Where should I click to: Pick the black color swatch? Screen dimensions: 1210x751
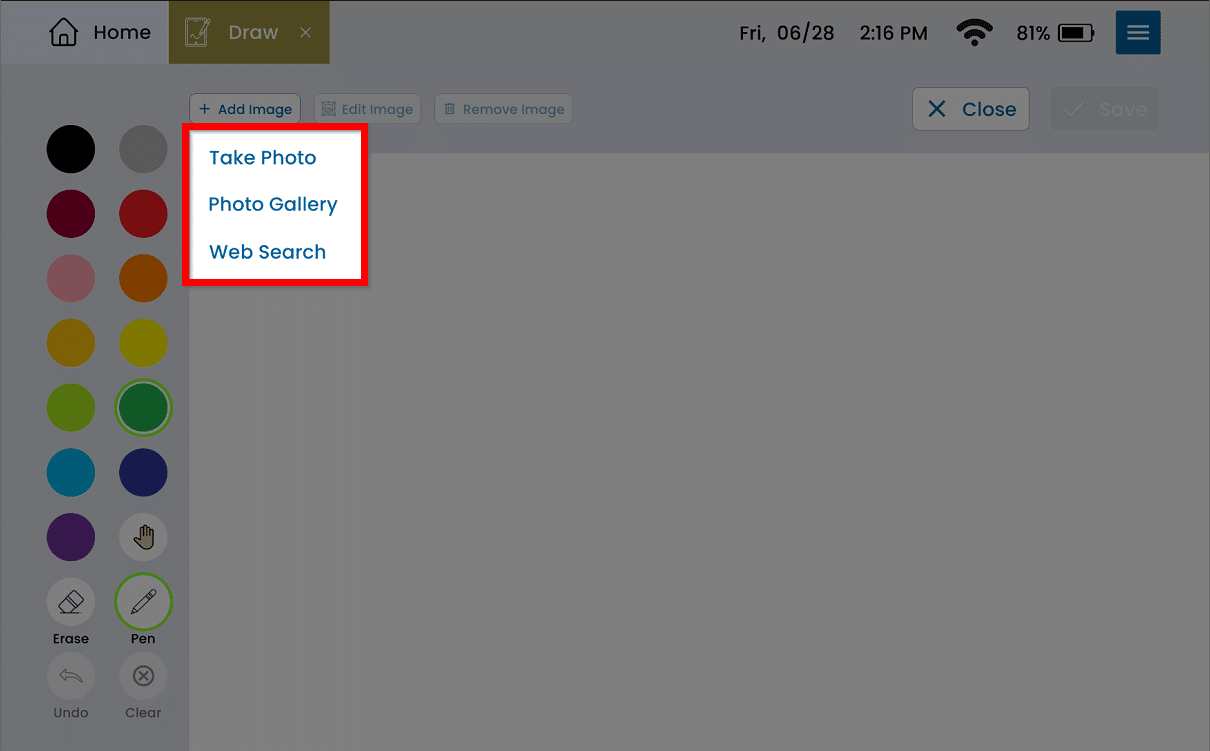point(71,149)
